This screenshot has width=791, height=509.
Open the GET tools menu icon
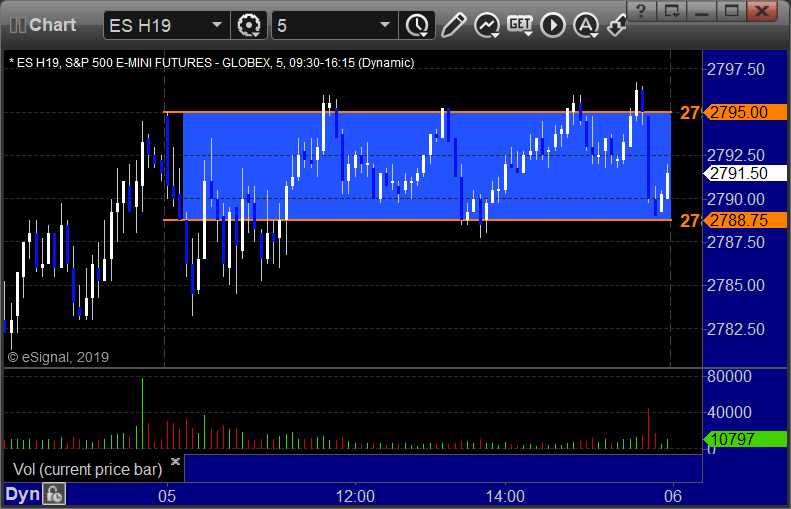[x=520, y=25]
